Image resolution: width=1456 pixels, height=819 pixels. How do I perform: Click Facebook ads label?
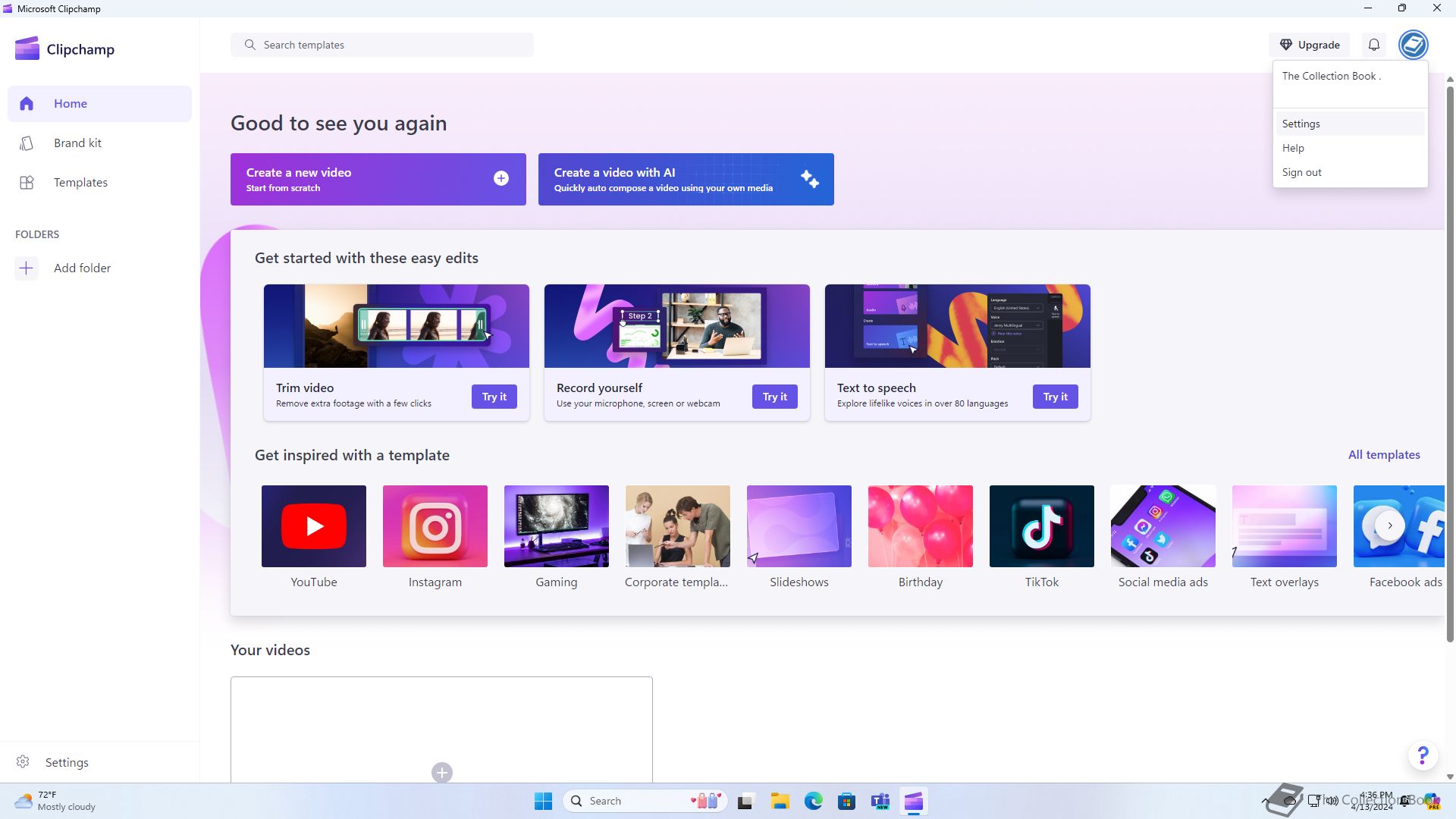click(x=1405, y=582)
